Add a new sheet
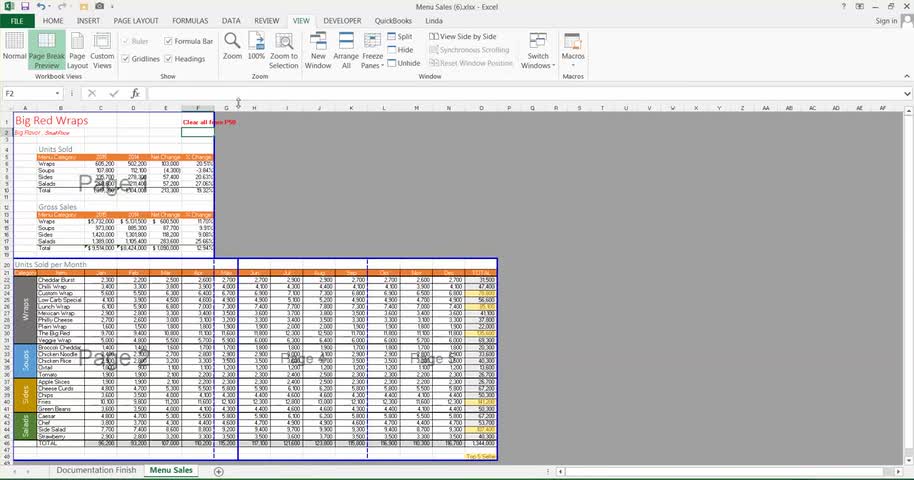Image resolution: width=914 pixels, height=480 pixels. tap(219, 471)
